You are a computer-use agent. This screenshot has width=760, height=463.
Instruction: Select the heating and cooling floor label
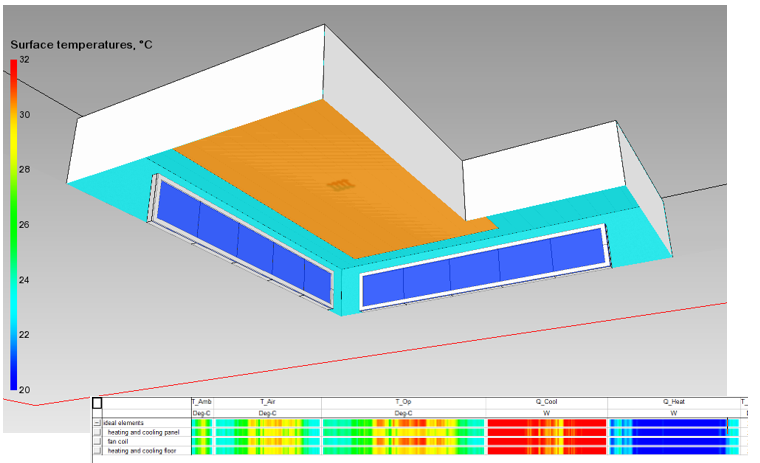pos(144,451)
